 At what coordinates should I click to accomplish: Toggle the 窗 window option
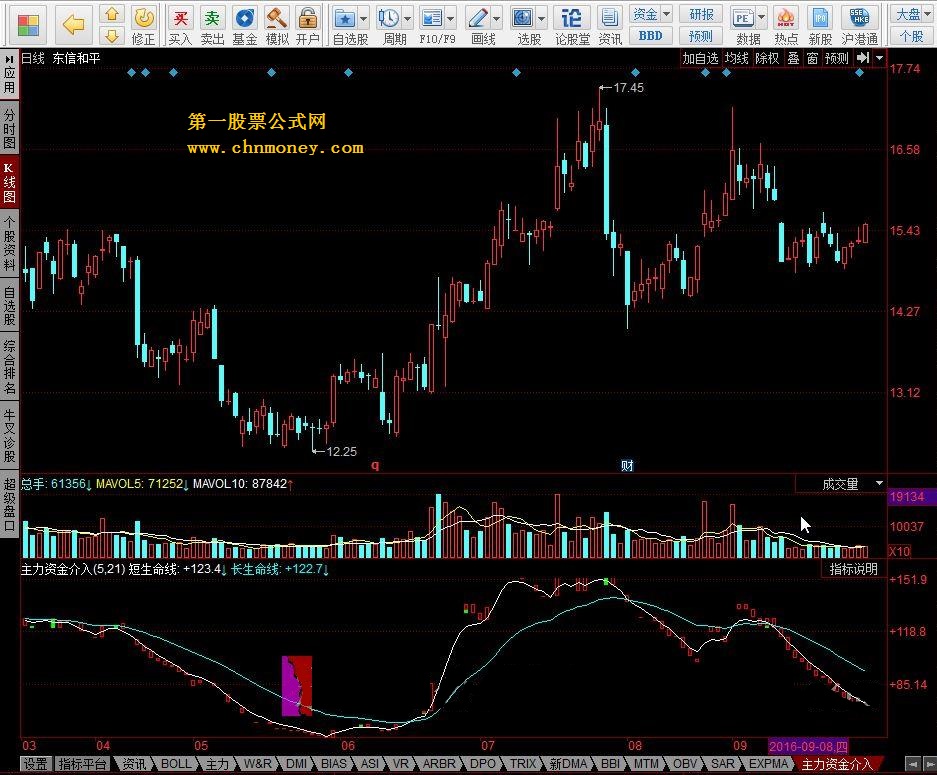coord(812,58)
